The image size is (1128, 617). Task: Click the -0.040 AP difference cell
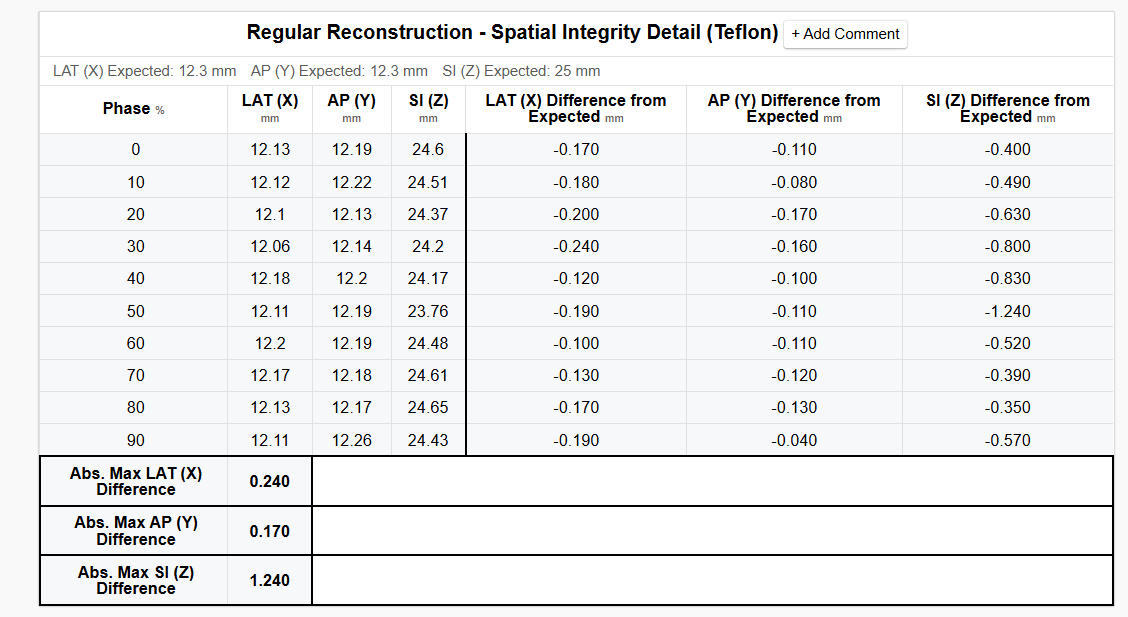[x=794, y=440]
